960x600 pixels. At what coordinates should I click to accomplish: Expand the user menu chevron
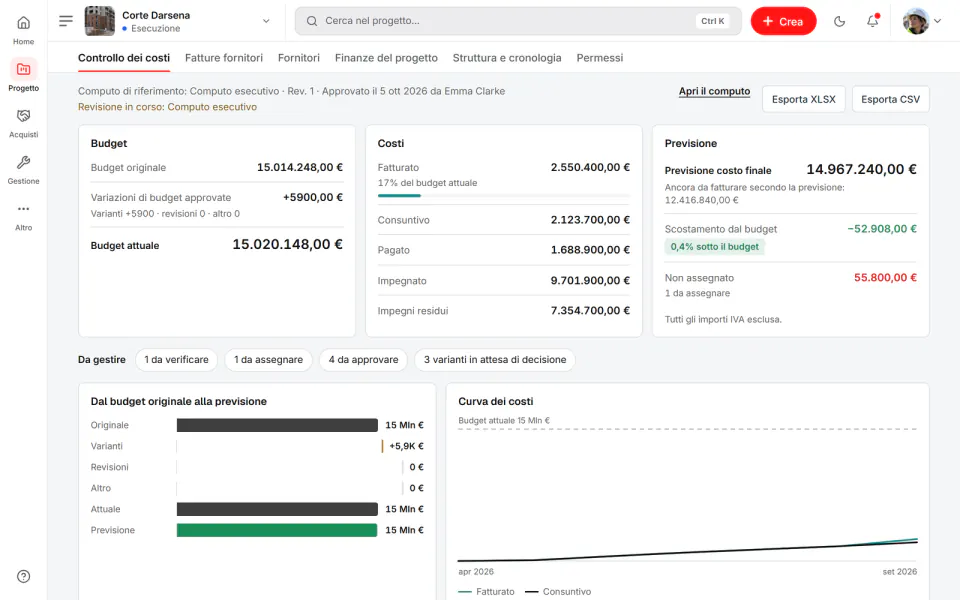[937, 21]
